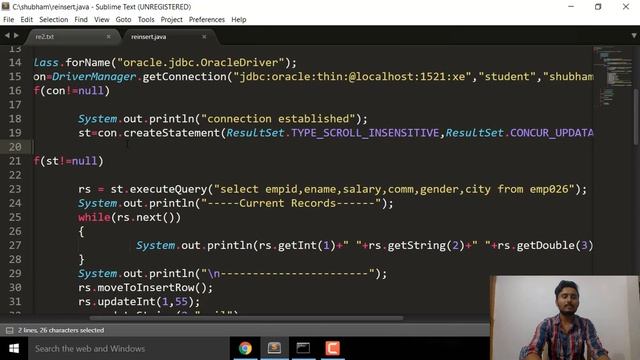This screenshot has width=640, height=360.
Task: Click the horizontal editor scrollbar
Action: (247, 318)
